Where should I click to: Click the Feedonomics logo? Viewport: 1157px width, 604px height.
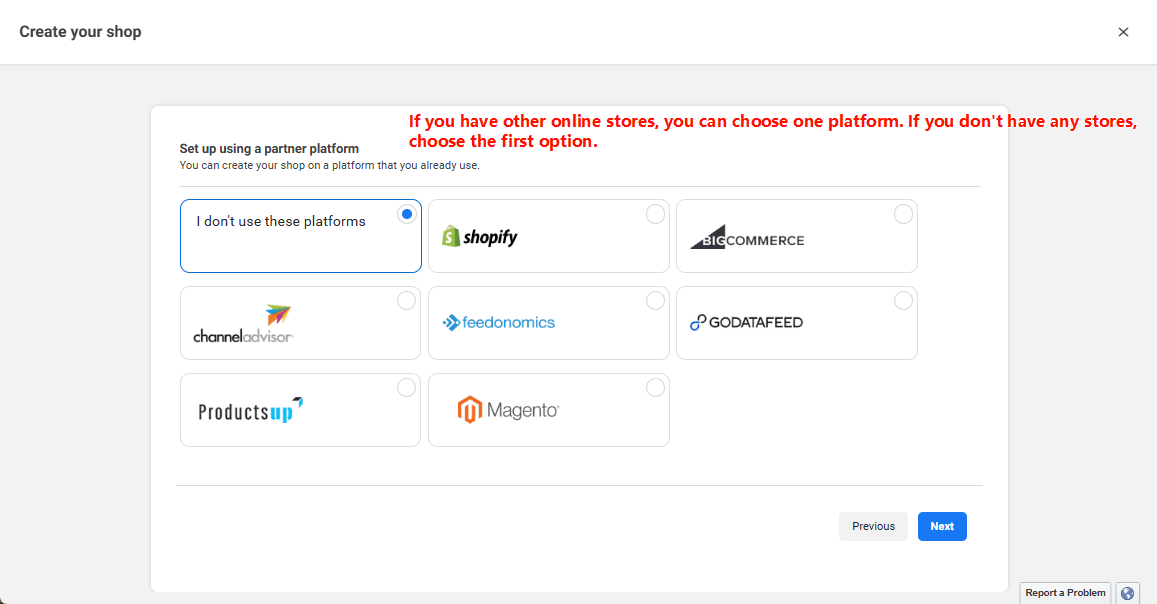click(x=498, y=322)
